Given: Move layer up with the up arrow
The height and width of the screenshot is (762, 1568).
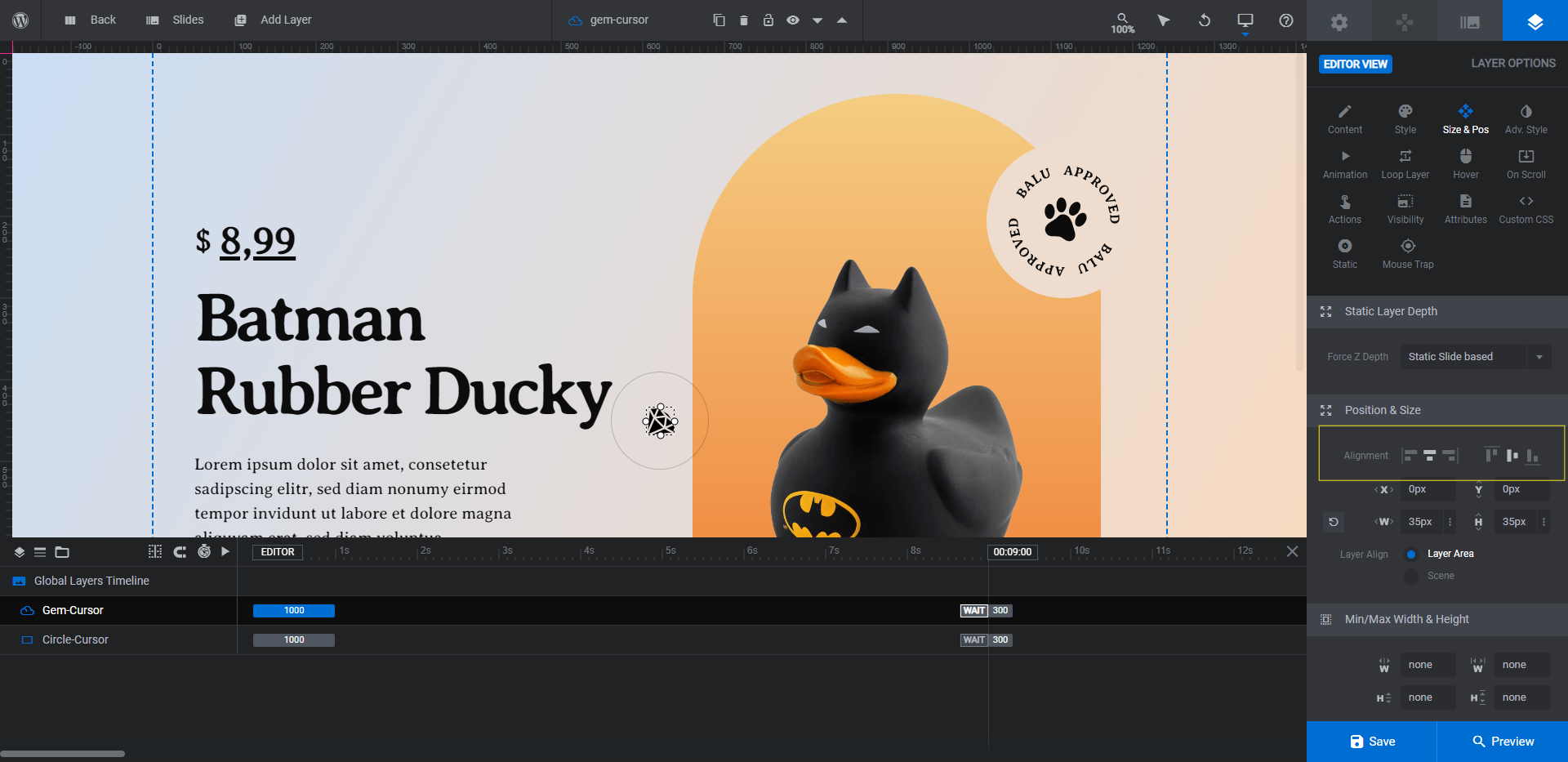Looking at the screenshot, I should 842,20.
